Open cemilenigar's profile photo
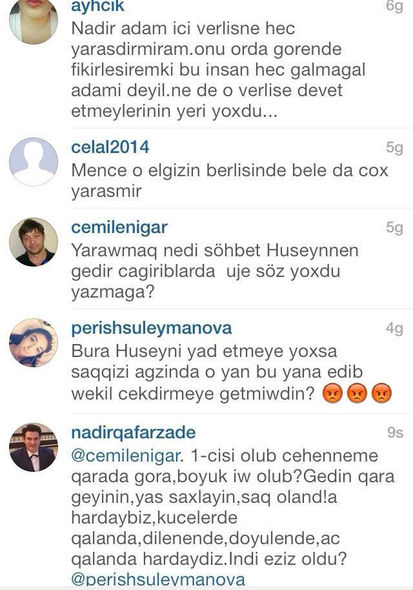 coord(33,242)
